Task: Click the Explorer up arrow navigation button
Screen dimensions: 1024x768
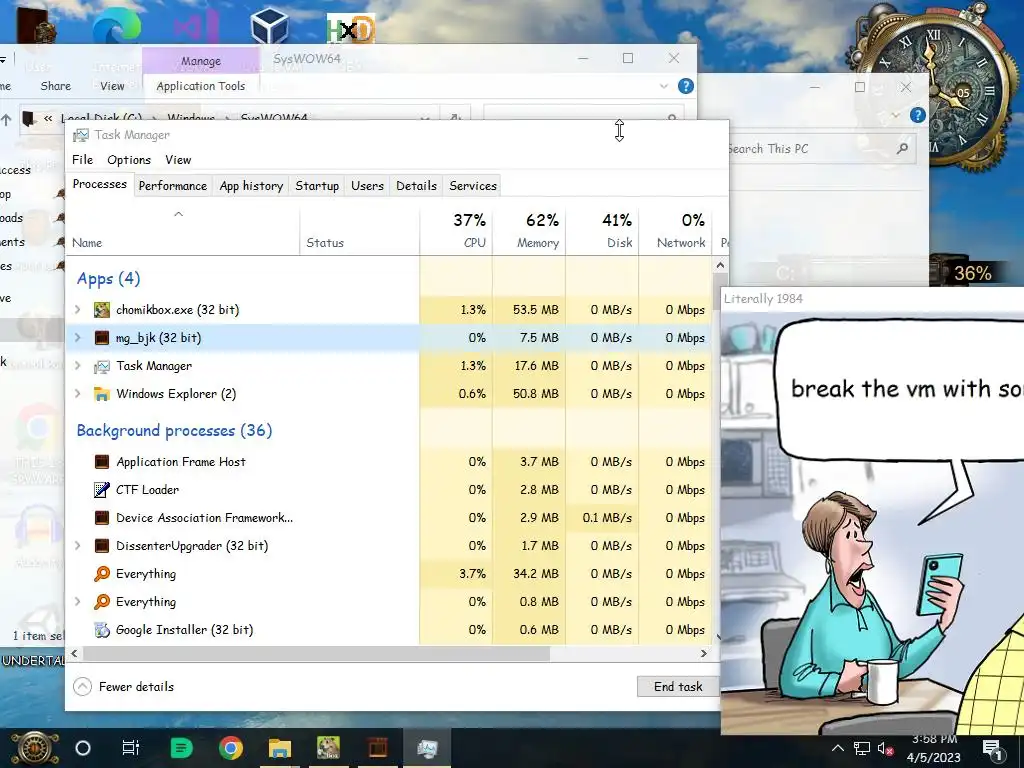Action: pos(7,119)
